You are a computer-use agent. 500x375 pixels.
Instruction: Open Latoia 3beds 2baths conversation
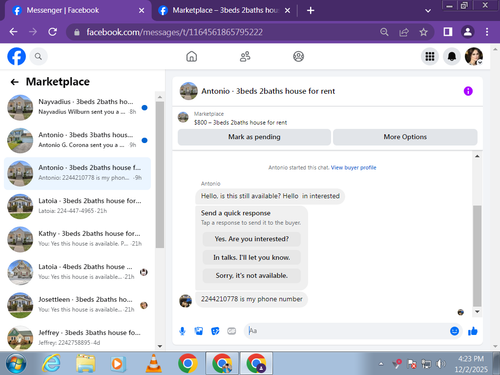77,206
